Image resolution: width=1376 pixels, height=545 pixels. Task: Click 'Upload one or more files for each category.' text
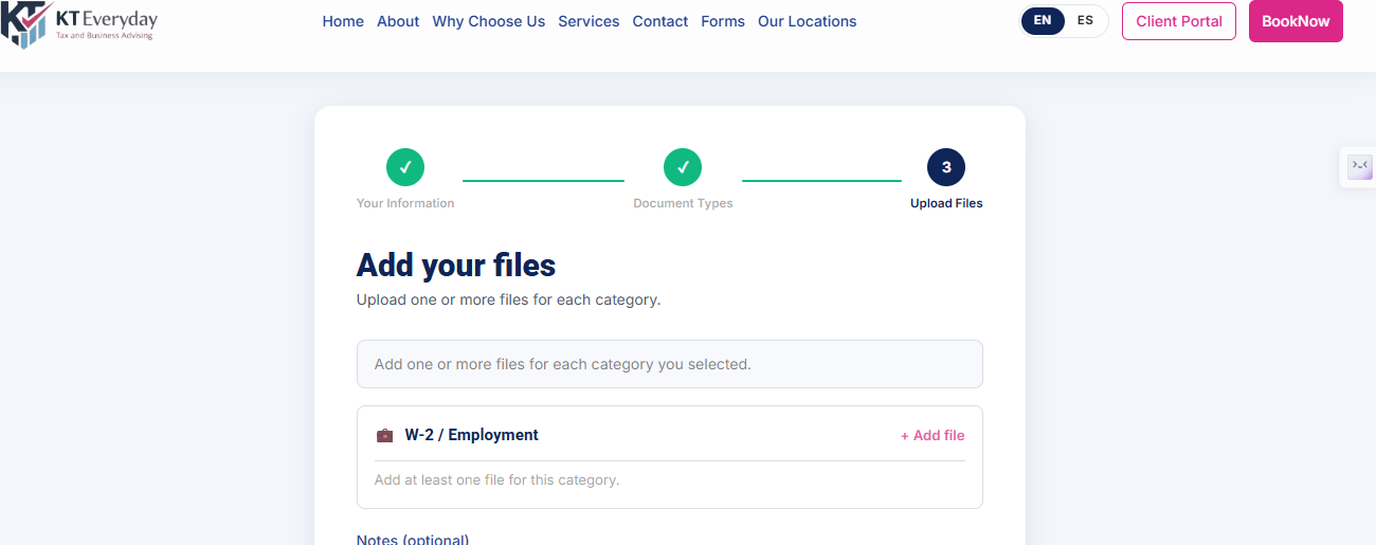(509, 299)
